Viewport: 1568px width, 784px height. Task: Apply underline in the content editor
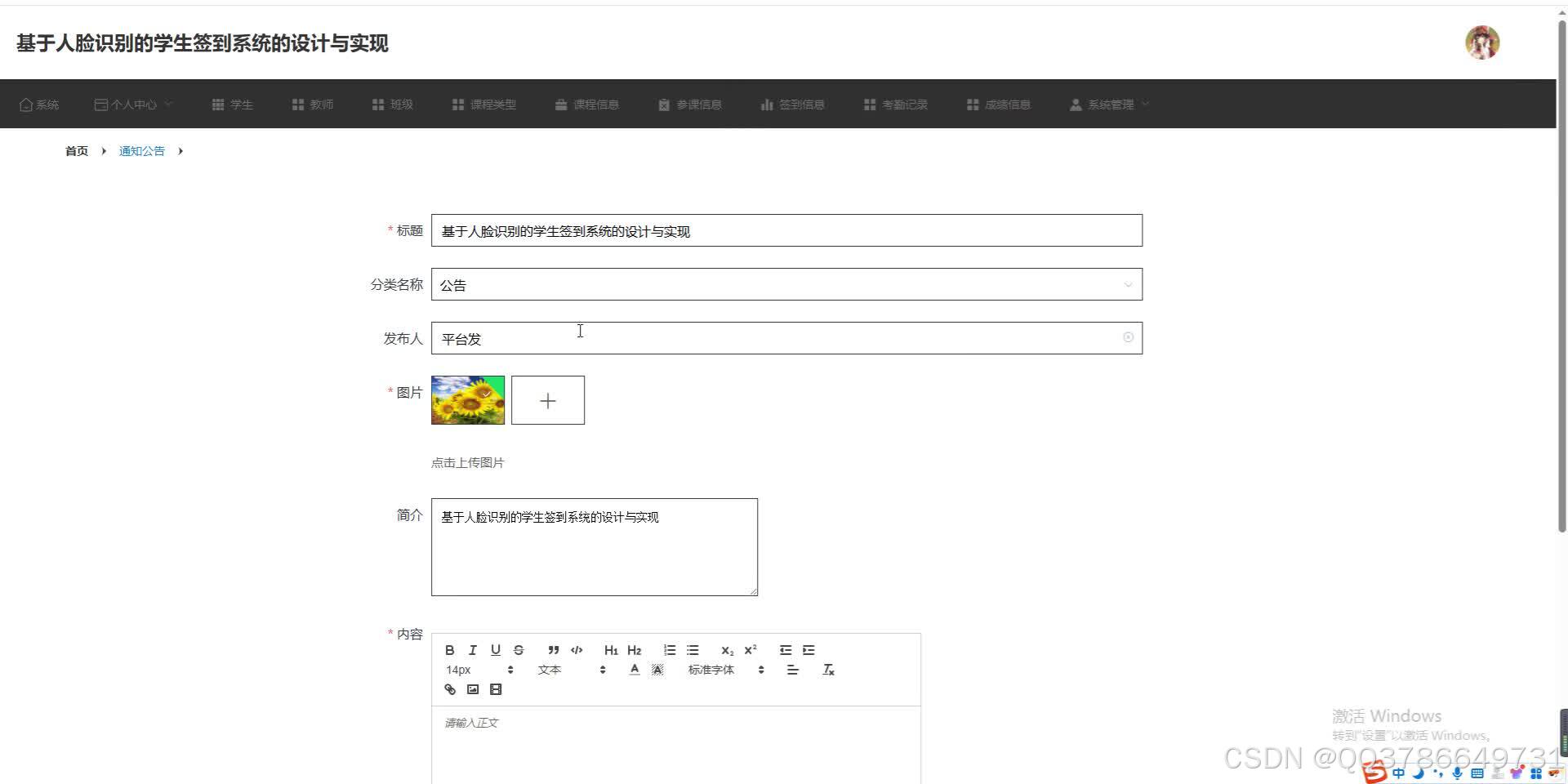tap(495, 650)
